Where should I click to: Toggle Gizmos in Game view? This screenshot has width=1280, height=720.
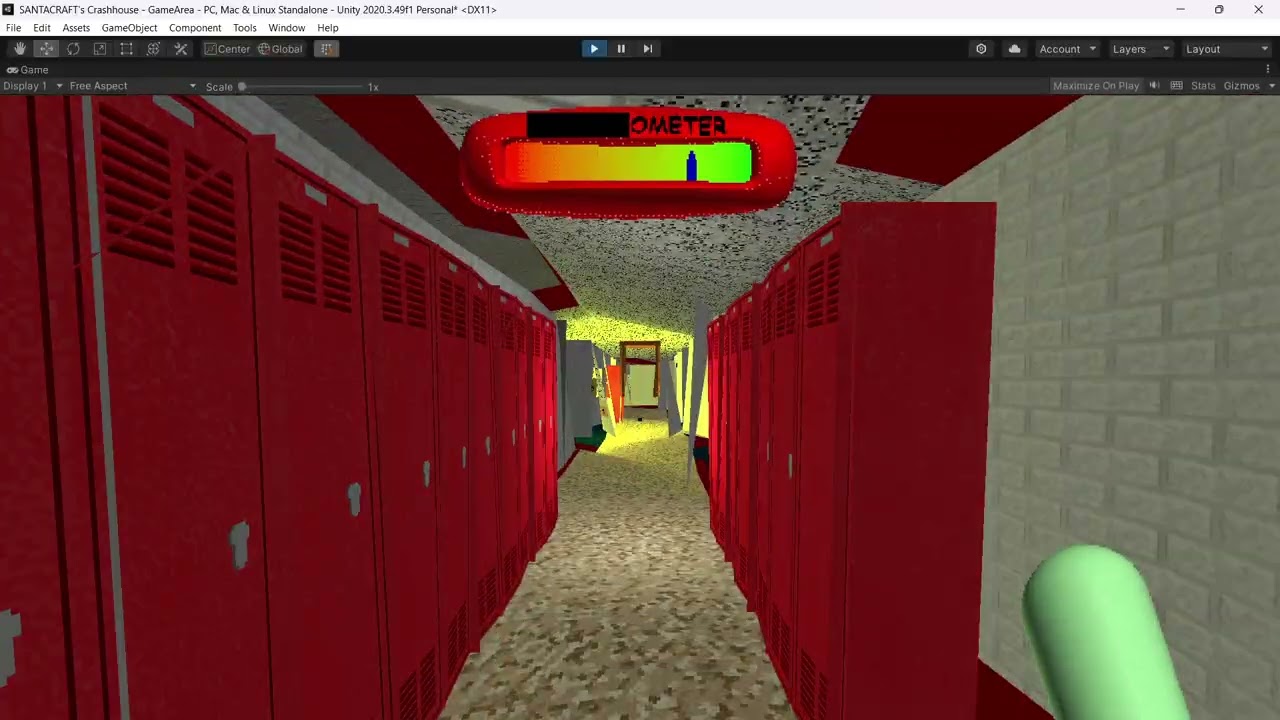1241,86
